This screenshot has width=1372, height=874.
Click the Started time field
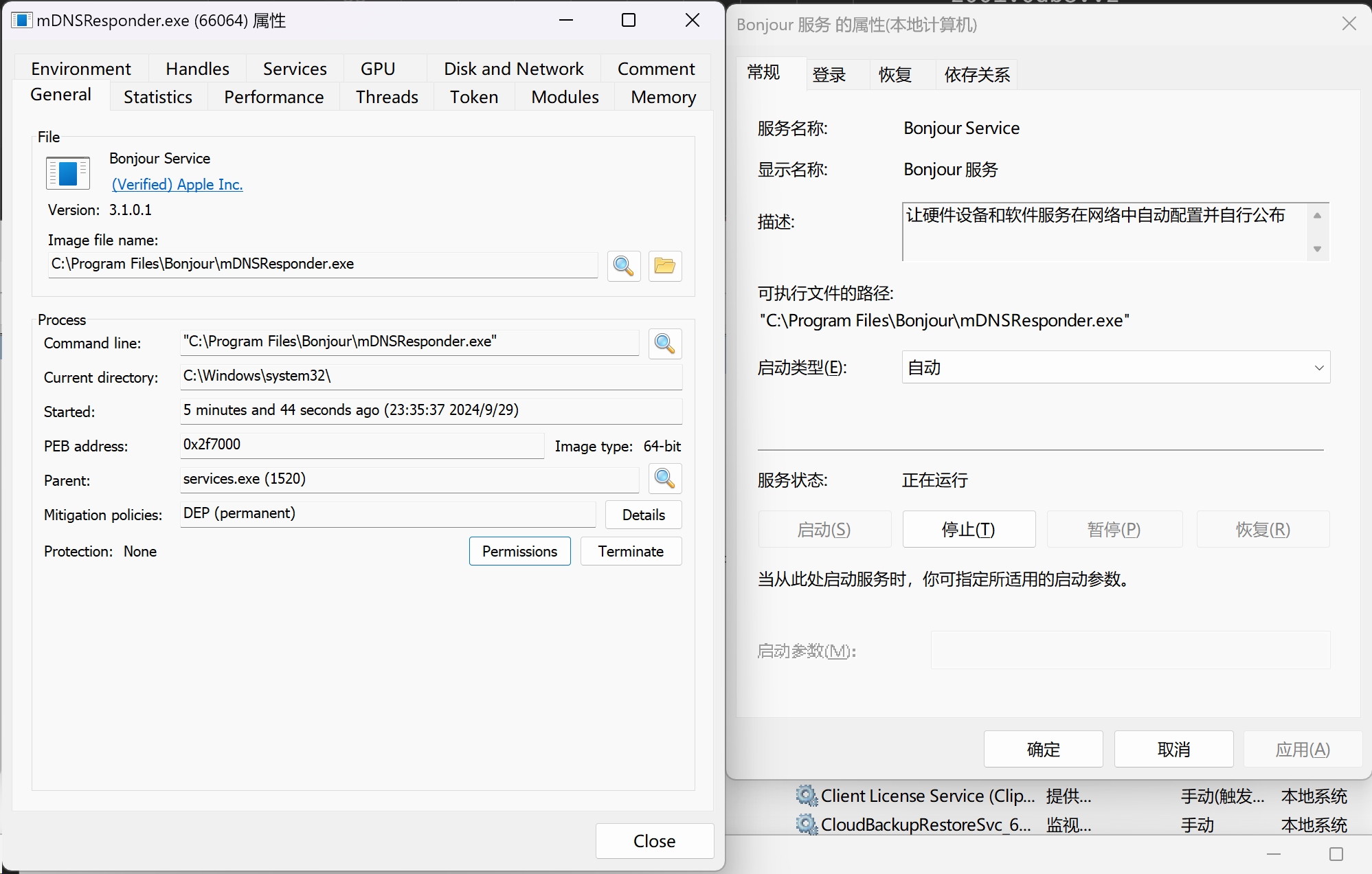coord(431,411)
